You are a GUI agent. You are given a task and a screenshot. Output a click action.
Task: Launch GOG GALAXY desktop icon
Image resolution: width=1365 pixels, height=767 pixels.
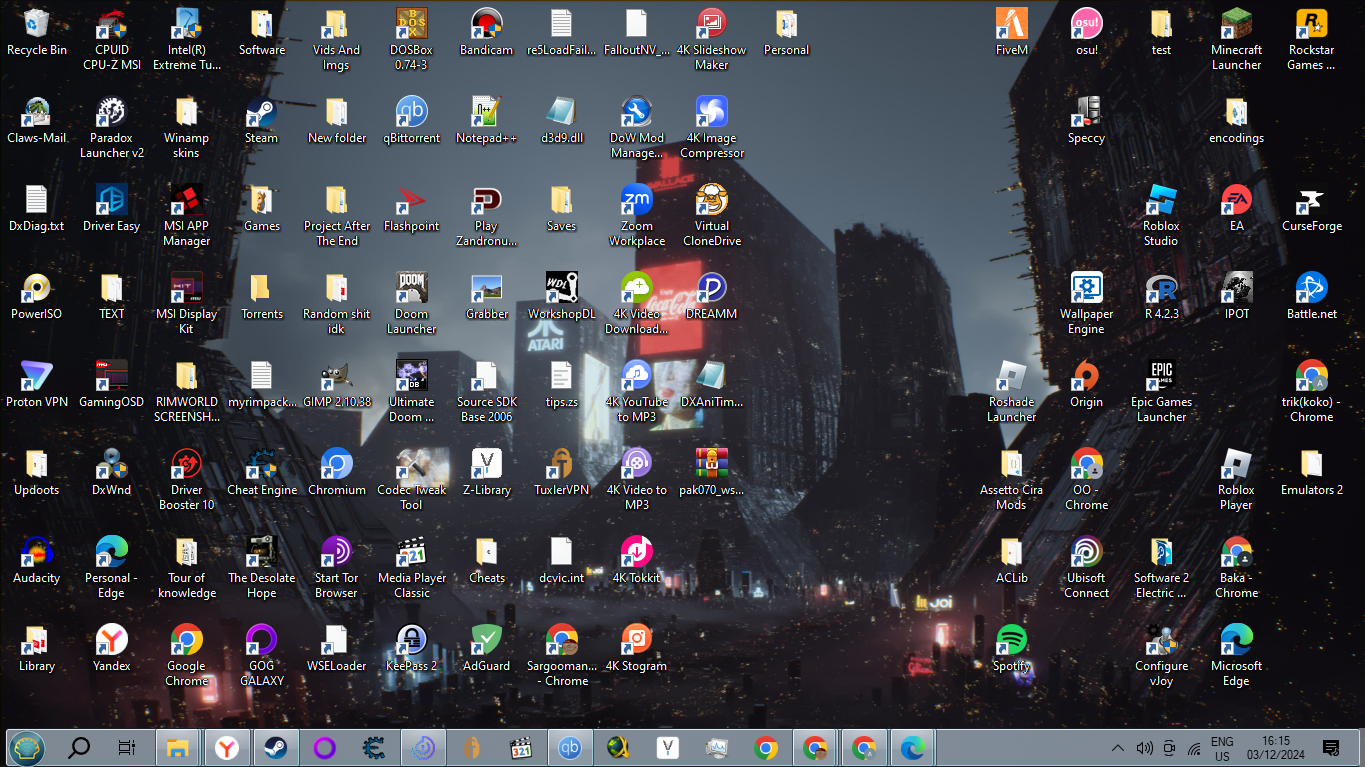tap(261, 656)
